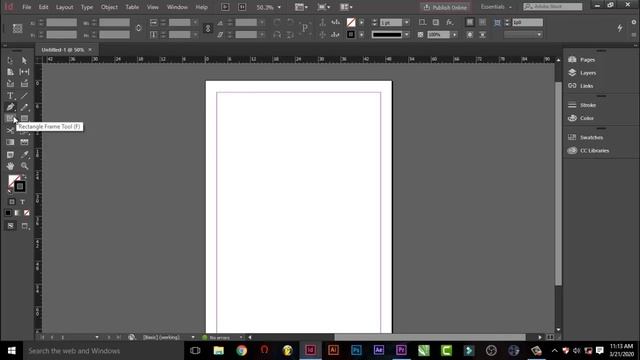
Task: Select the Pen tool
Action: [x=10, y=107]
